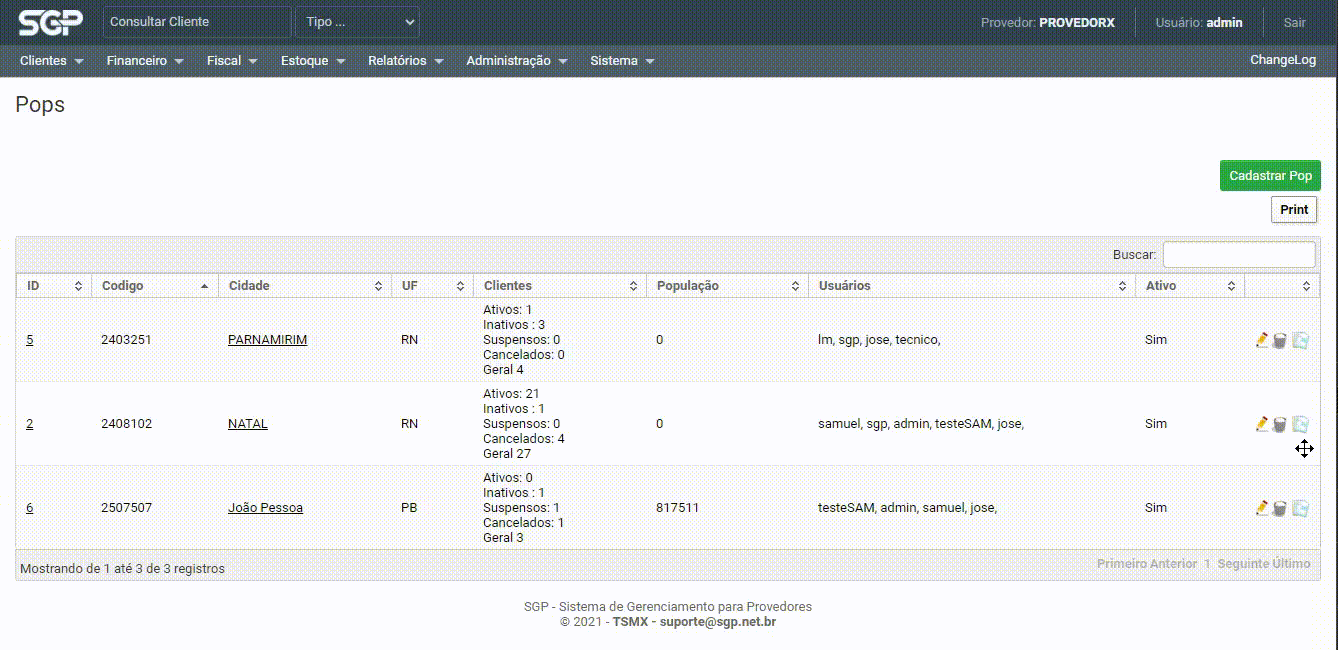The image size is (1338, 650).
Task: Delete the PARNAMIRIM pop using trash icon
Action: [x=1279, y=341]
